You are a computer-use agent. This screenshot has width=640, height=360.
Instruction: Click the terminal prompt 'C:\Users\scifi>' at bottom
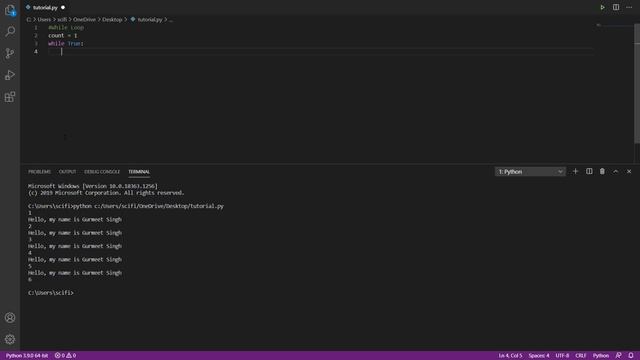pyautogui.click(x=51, y=293)
